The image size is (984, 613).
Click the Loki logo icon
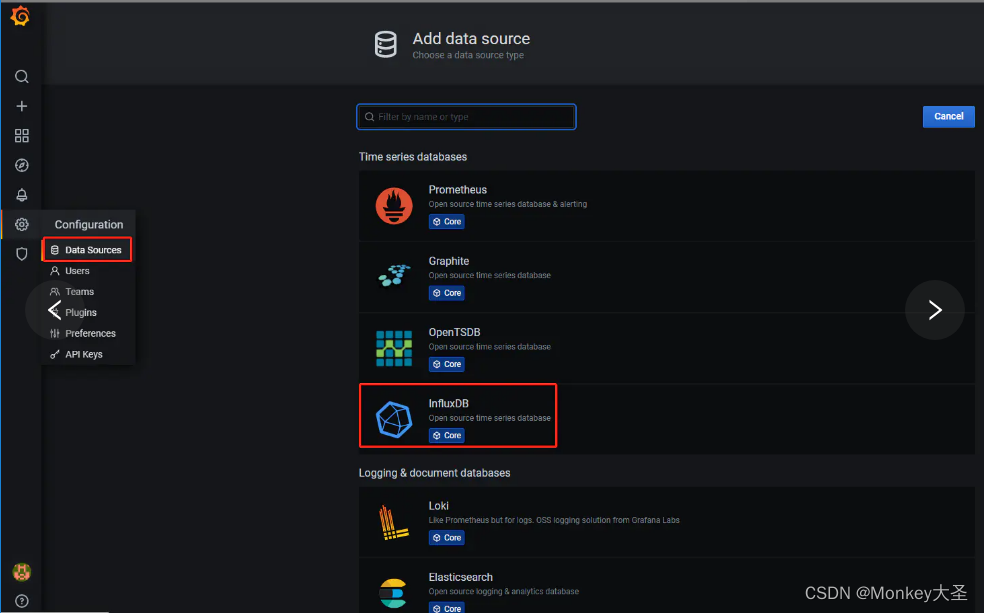point(393,523)
